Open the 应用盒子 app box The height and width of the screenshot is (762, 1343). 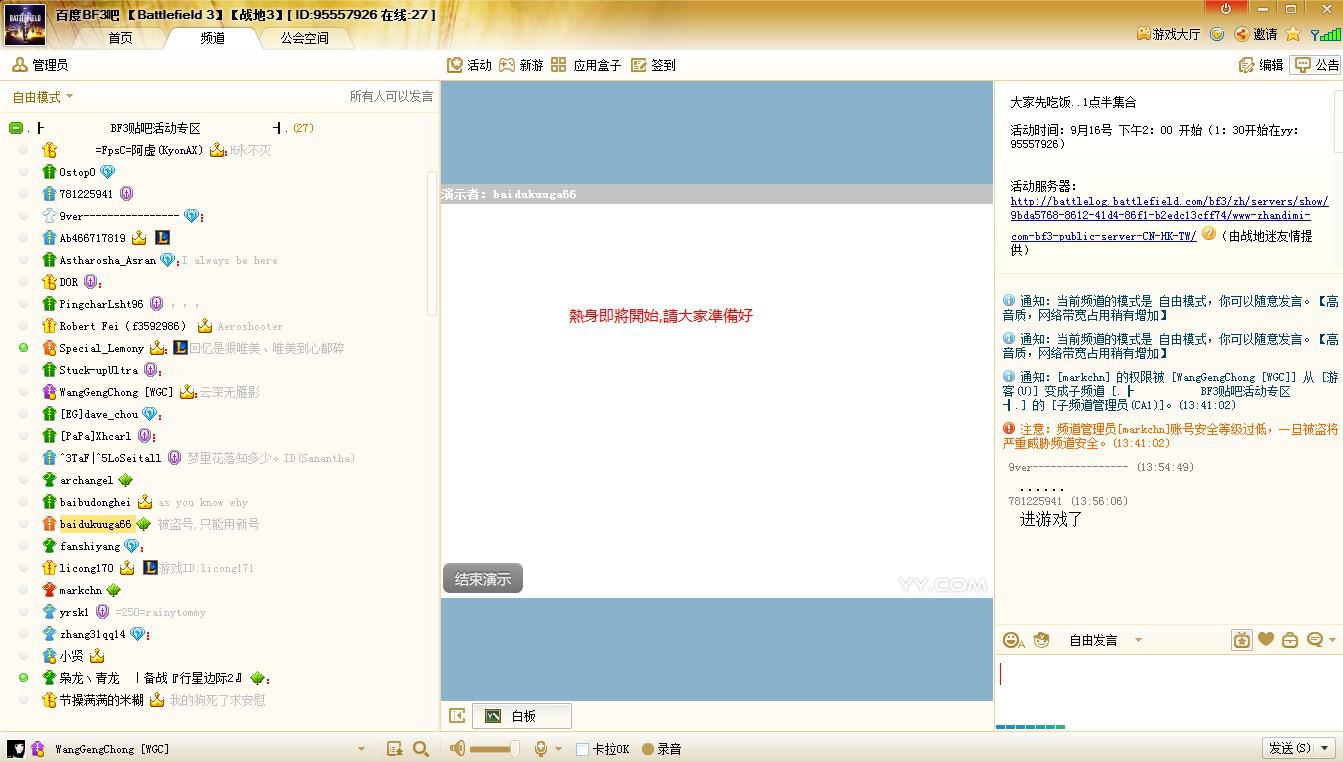pos(586,65)
